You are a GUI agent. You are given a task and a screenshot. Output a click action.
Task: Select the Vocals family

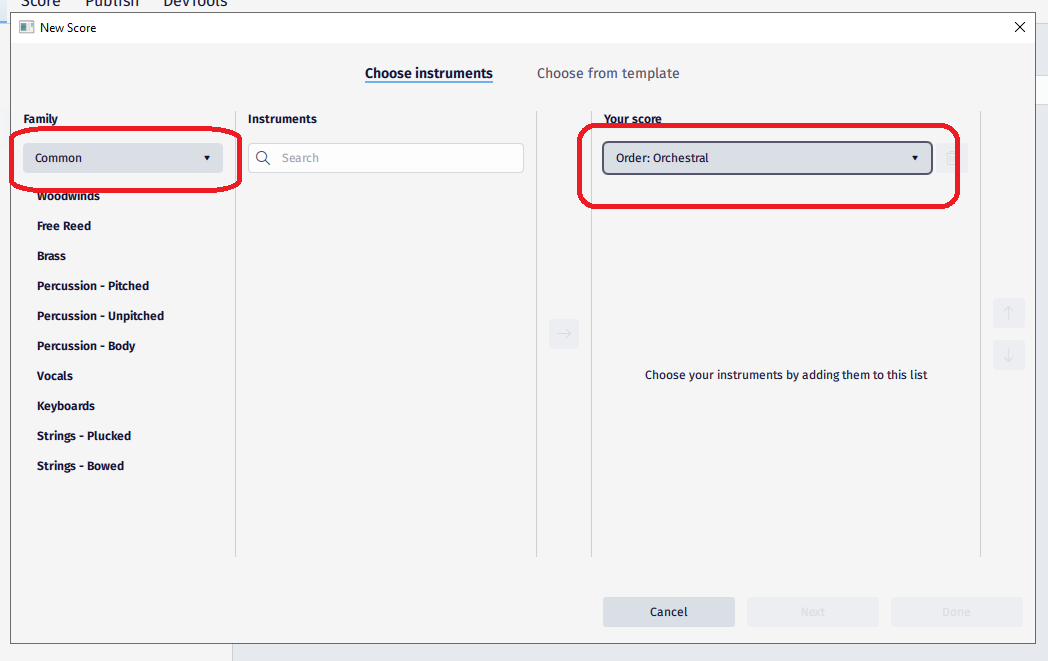pos(54,375)
